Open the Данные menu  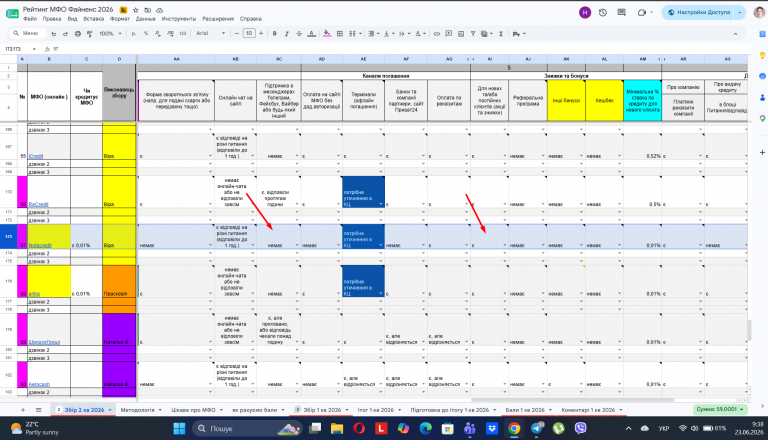pyautogui.click(x=145, y=19)
